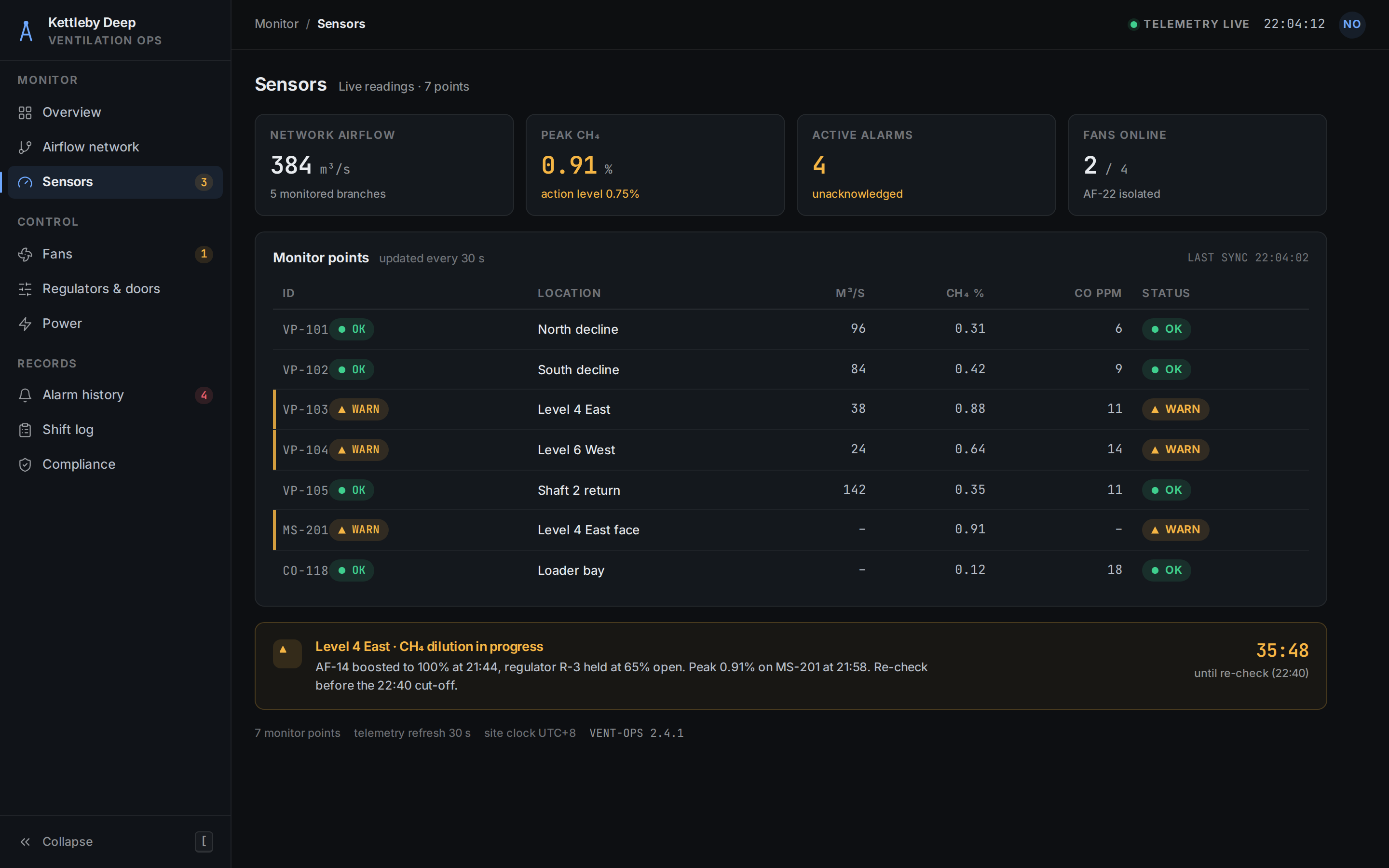Image resolution: width=1389 pixels, height=868 pixels.
Task: Click the MS-201 sensor ID
Action: click(x=305, y=530)
